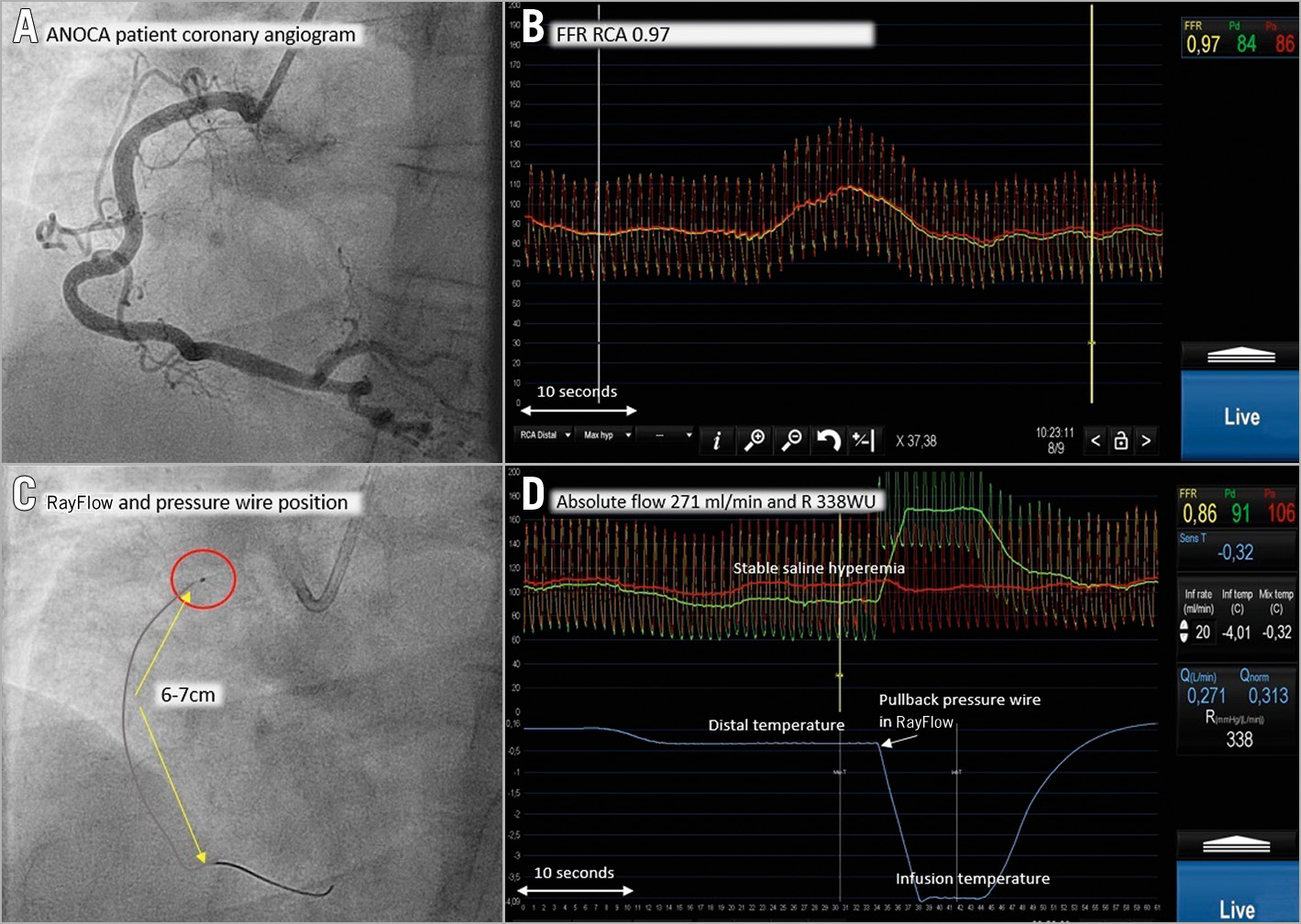This screenshot has width=1301, height=924.
Task: Click the yellow cursor marker in panel B
Action: click(1091, 343)
